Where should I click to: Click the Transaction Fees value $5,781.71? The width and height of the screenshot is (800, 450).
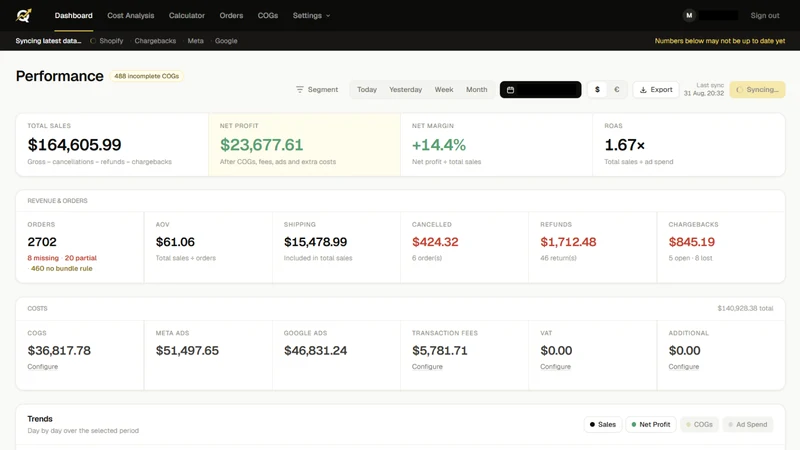click(x=440, y=351)
